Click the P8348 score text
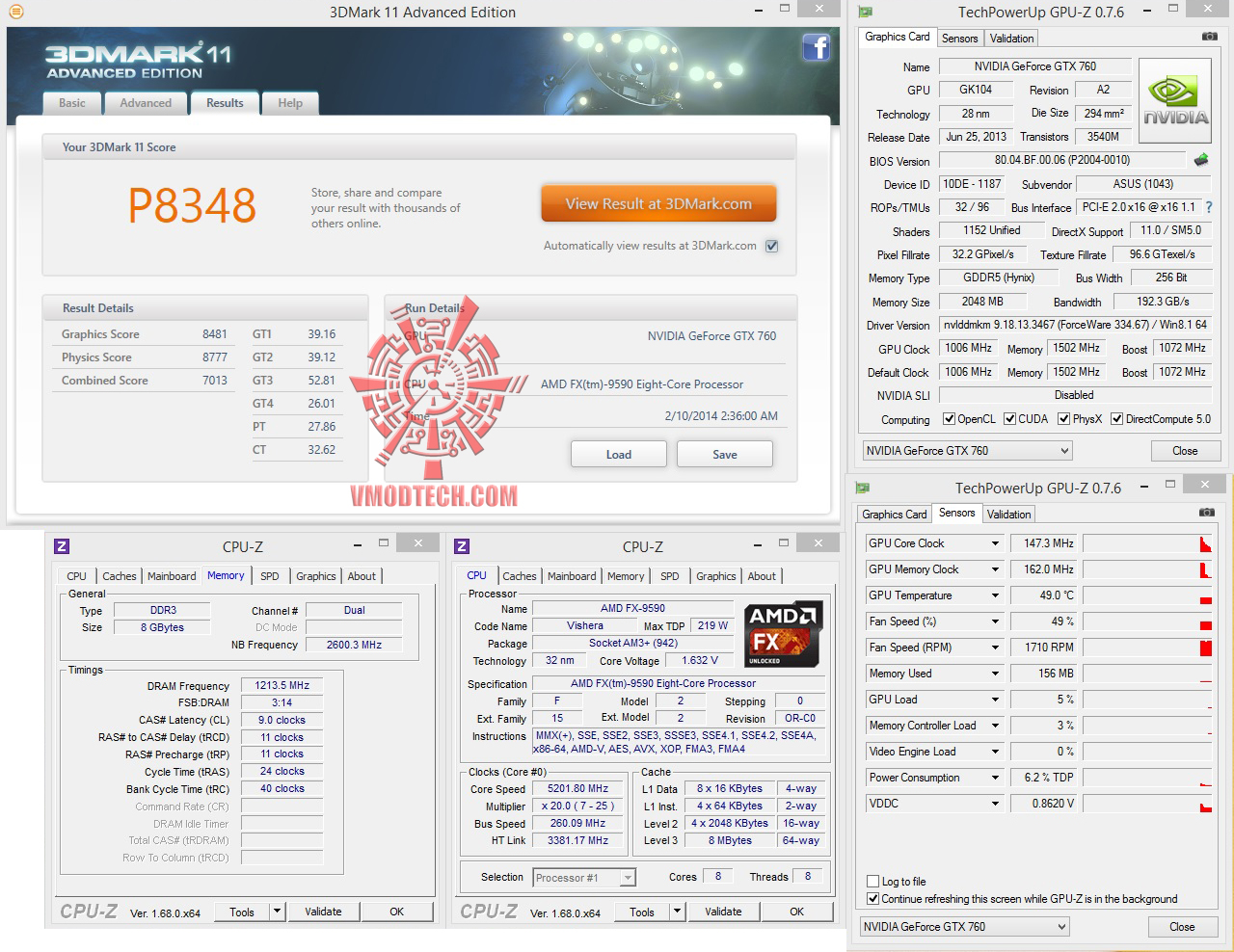1234x952 pixels. (x=192, y=205)
